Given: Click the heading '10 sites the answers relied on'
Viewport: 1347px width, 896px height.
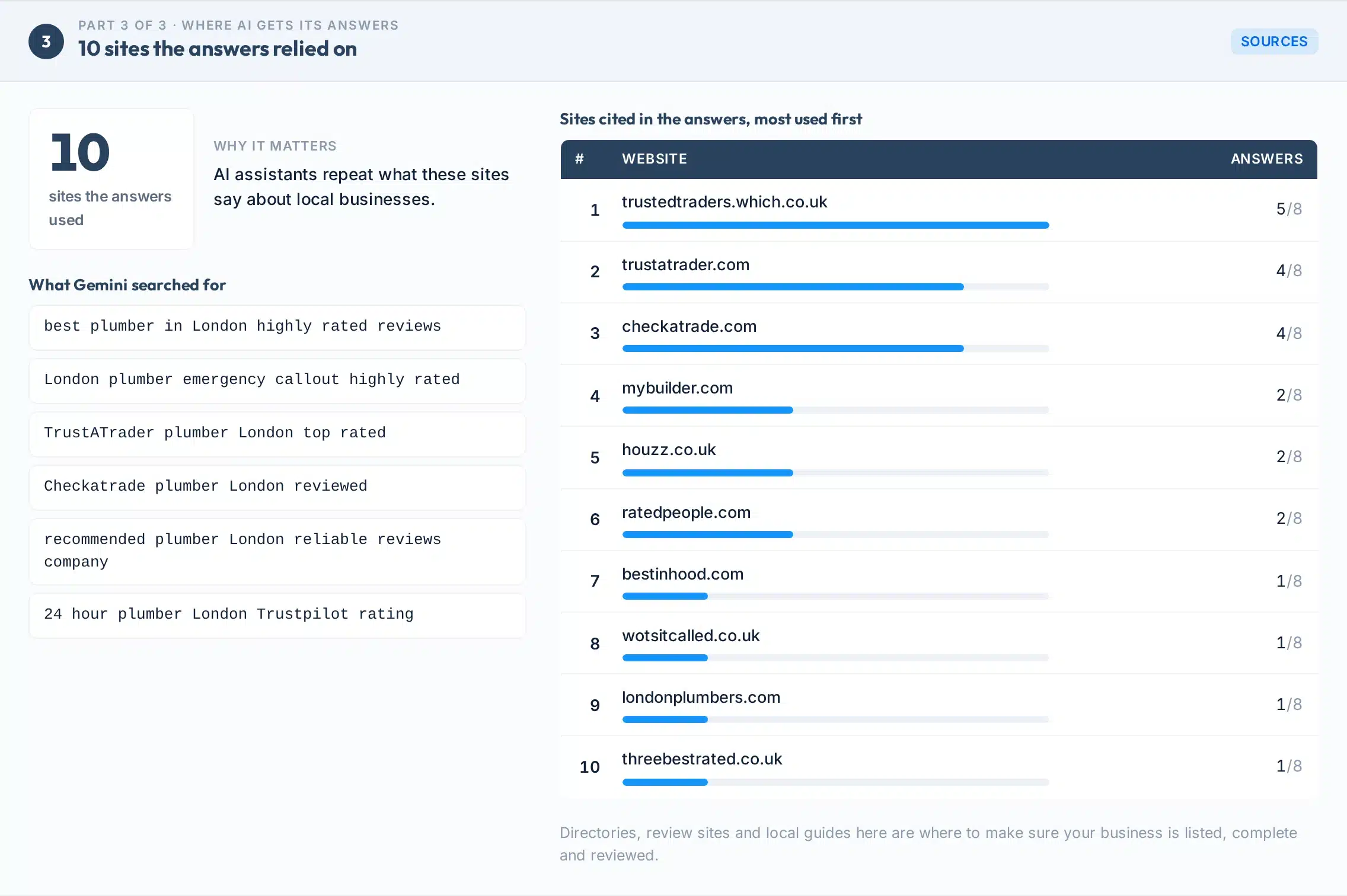Looking at the screenshot, I should point(218,49).
